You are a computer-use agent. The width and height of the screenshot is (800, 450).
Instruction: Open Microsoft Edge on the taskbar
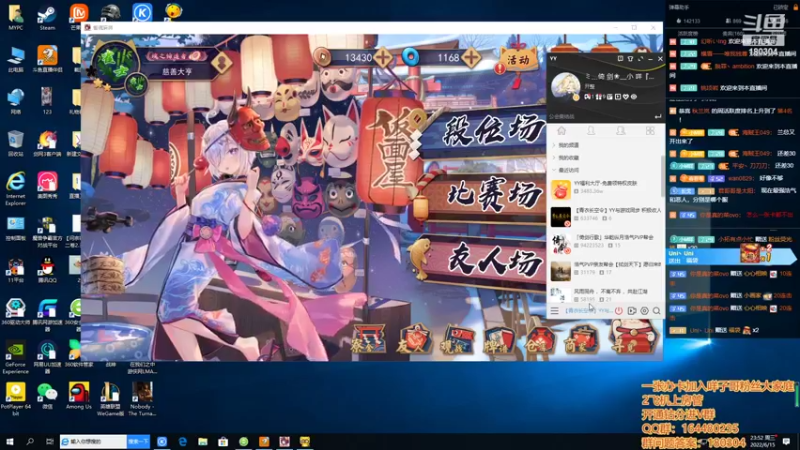(x=183, y=441)
